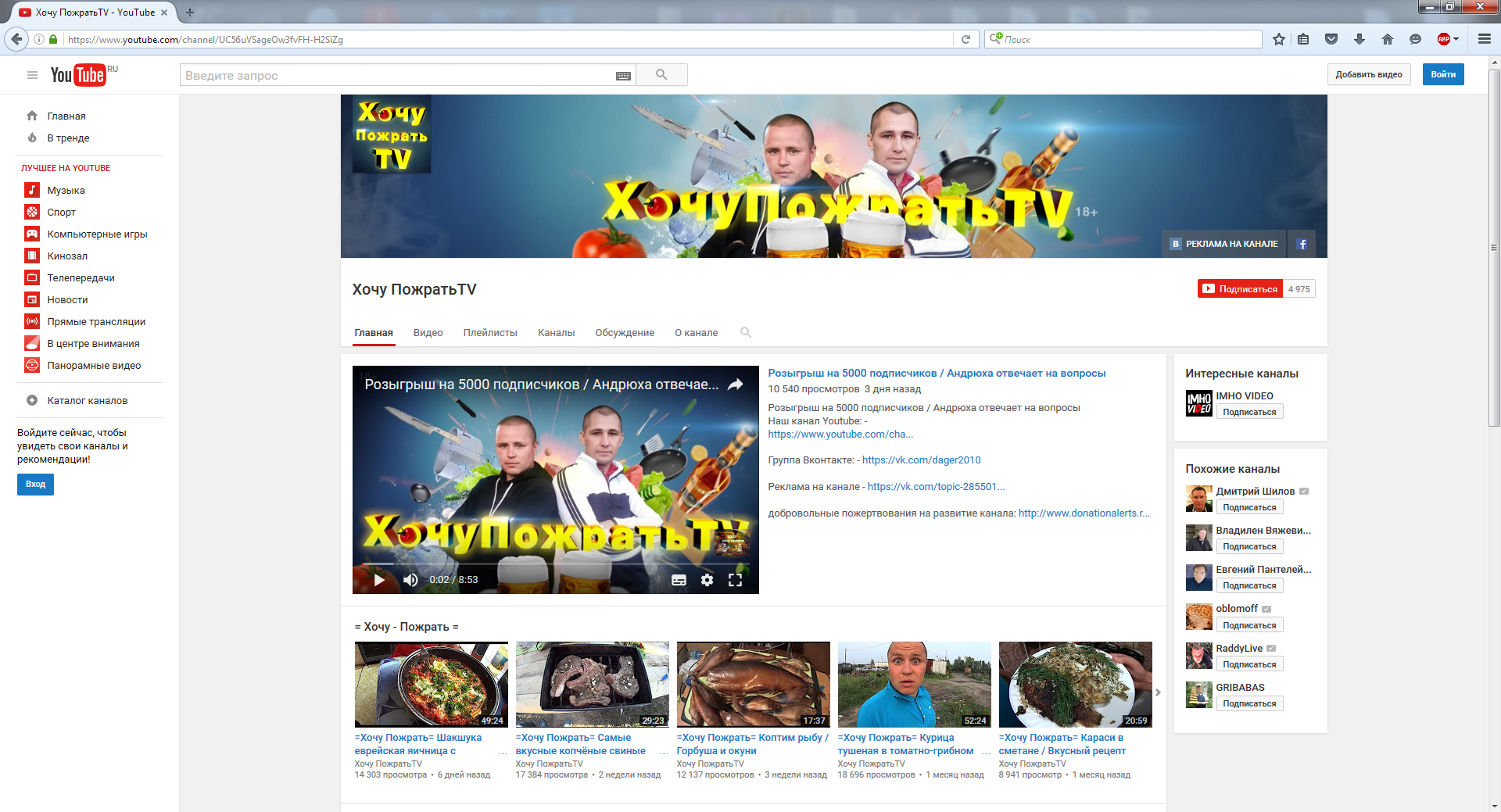Screen dimensions: 1501x812
Task: Click the share arrow on the video player
Action: click(735, 385)
